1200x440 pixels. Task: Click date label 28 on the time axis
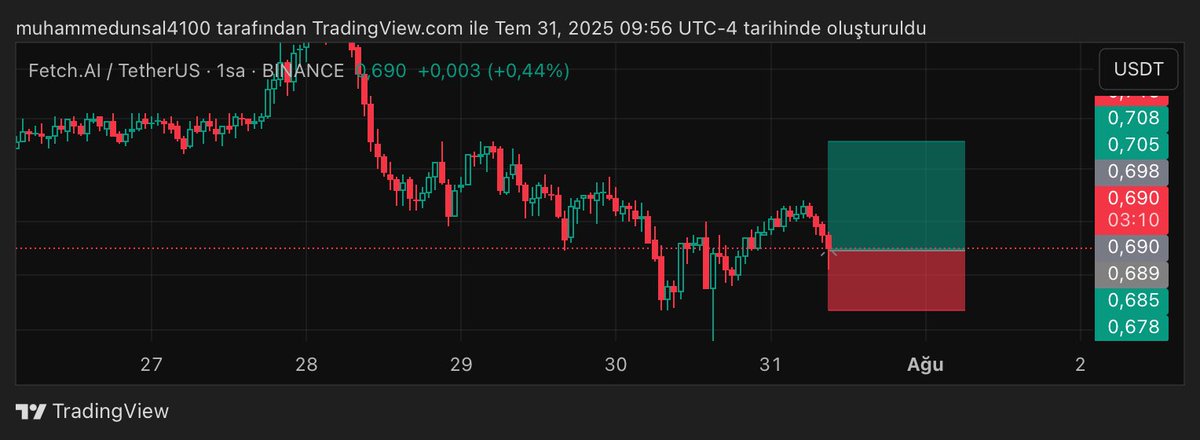306,364
